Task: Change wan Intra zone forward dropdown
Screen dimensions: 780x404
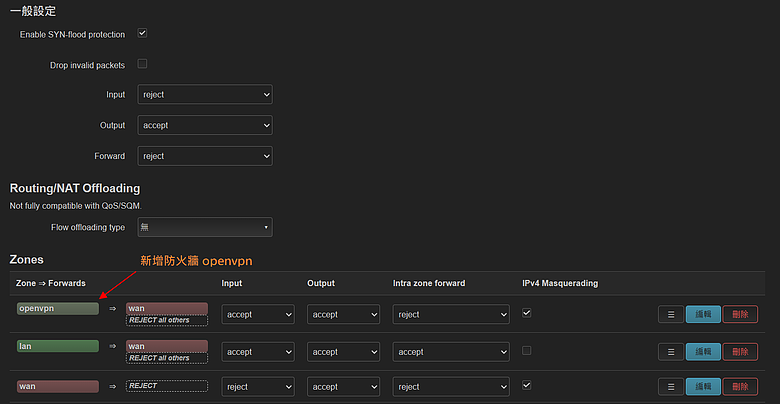Action: 451,387
